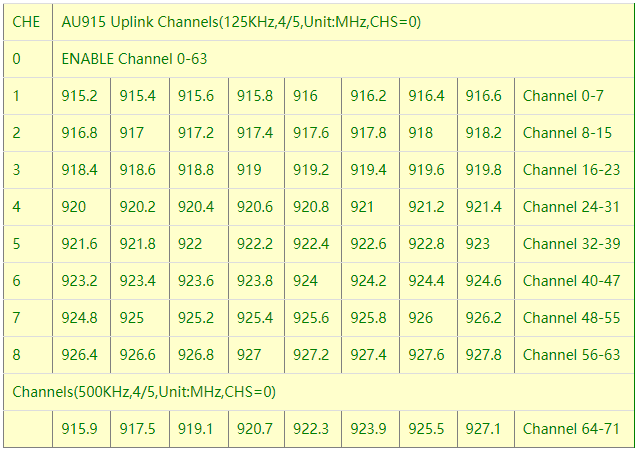The height and width of the screenshot is (451, 638).
Task: Click the Channel 56-63 label
Action: [x=571, y=355]
